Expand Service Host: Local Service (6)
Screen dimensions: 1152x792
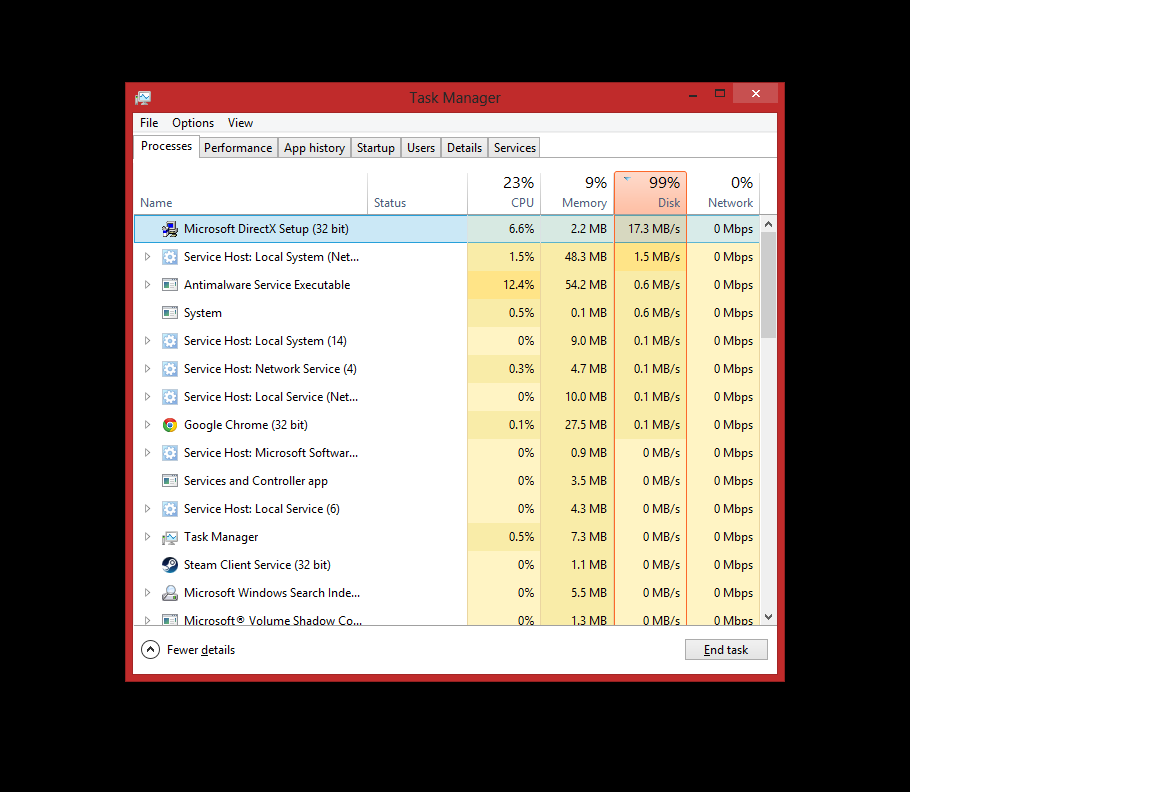pos(147,509)
